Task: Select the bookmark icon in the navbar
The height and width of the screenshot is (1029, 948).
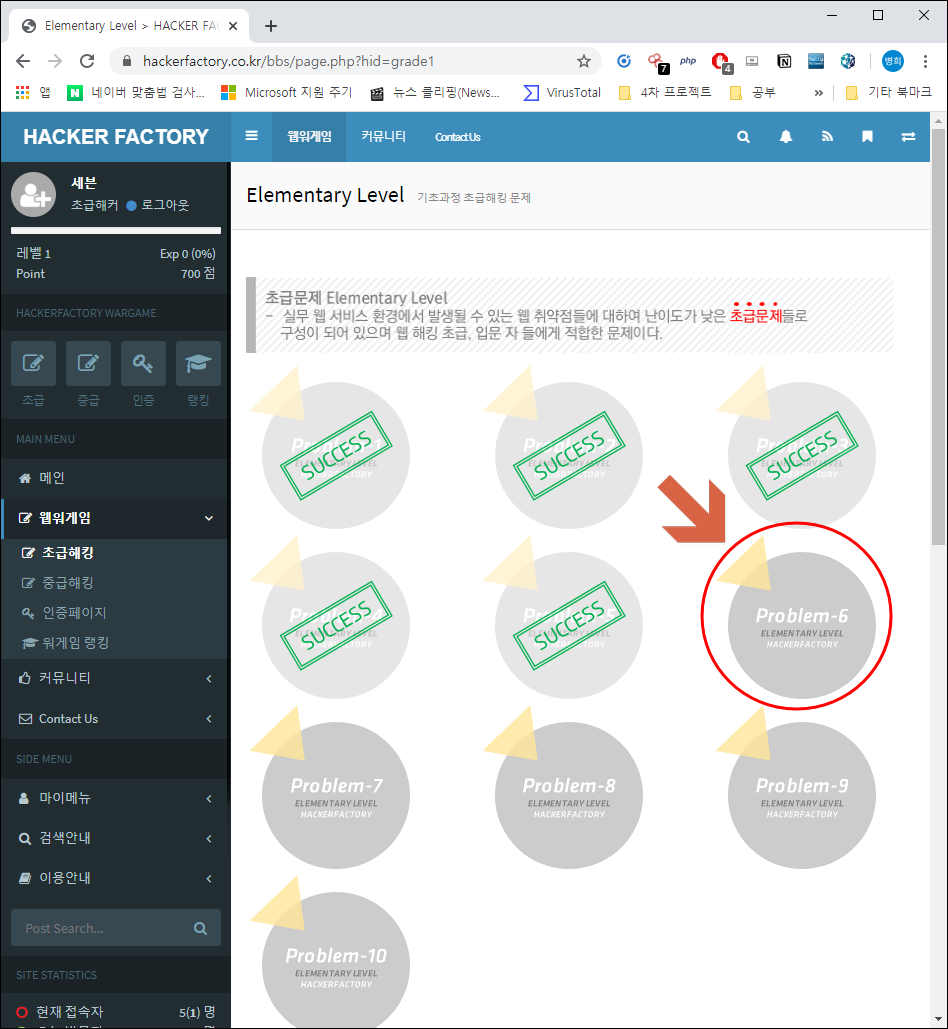Action: pyautogui.click(x=867, y=136)
